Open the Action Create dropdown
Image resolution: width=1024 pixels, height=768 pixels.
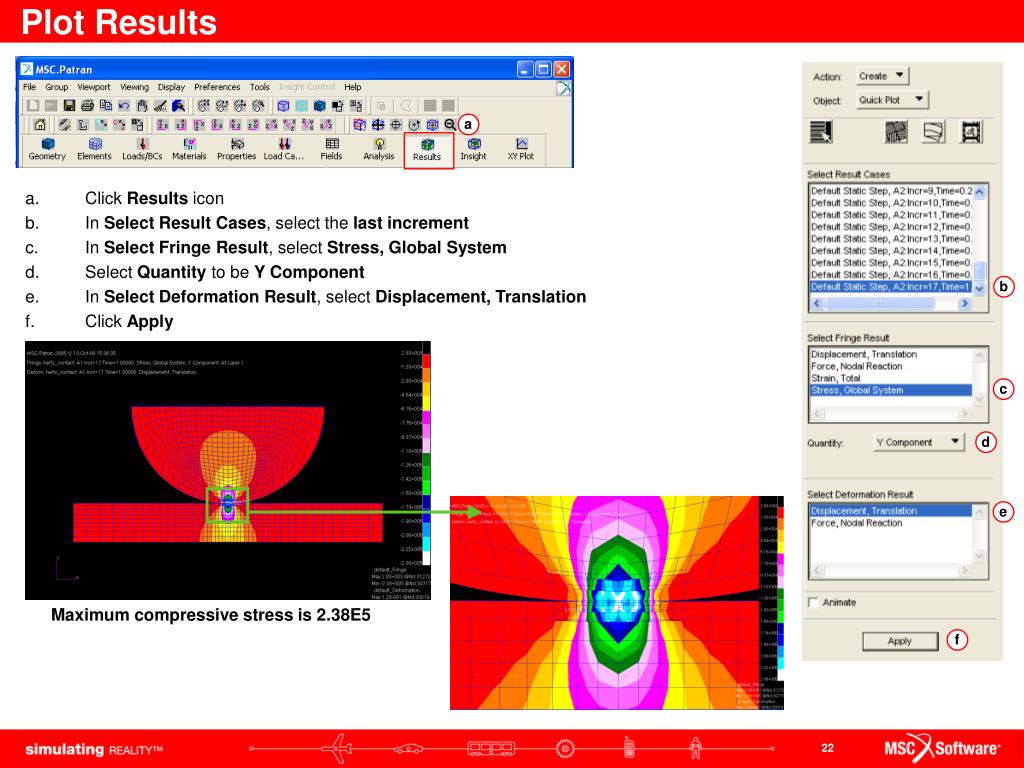click(882, 76)
